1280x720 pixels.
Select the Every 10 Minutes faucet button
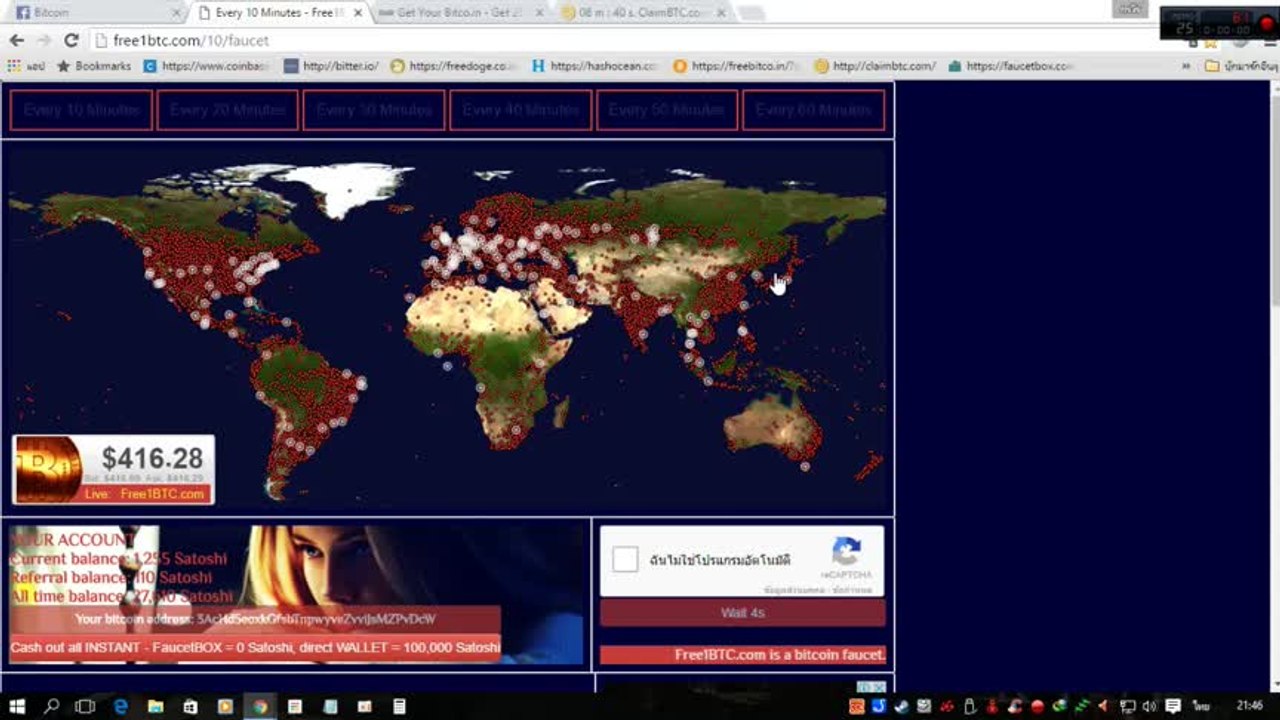pyautogui.click(x=81, y=110)
